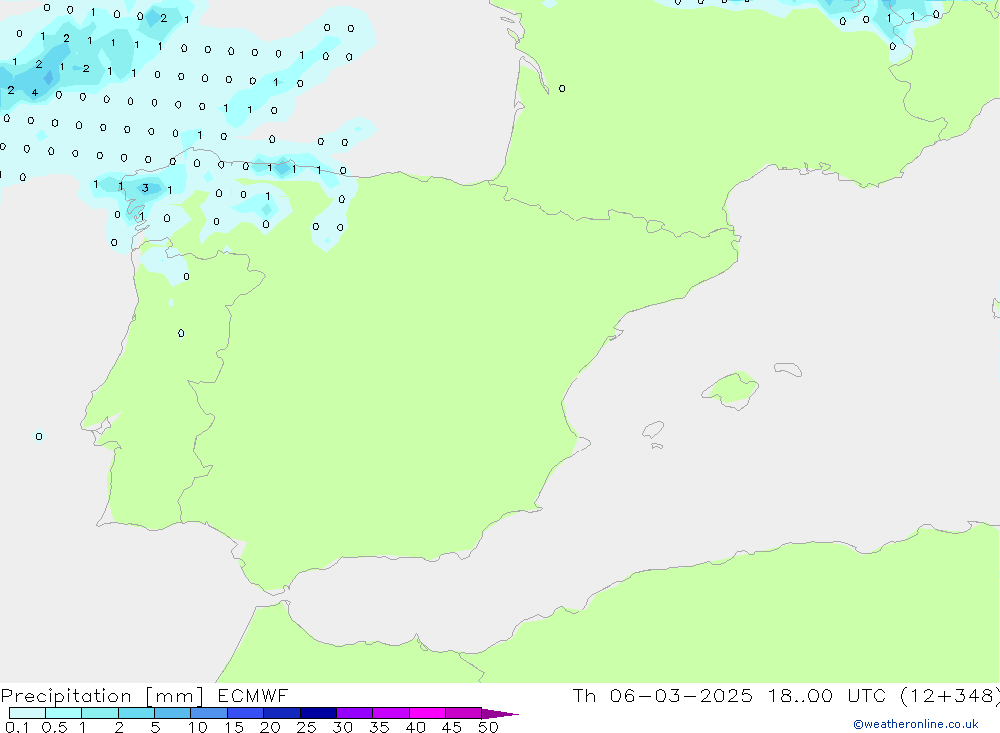This screenshot has height=733, width=1000.
Task: Click the 15–20 mm legend color swatch
Action: [246, 713]
